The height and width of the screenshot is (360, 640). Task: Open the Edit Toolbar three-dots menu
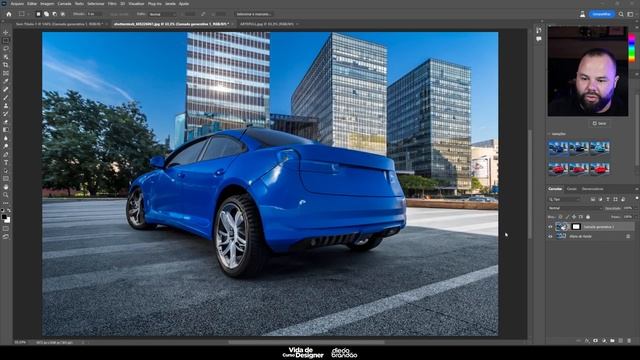pyautogui.click(x=6, y=202)
